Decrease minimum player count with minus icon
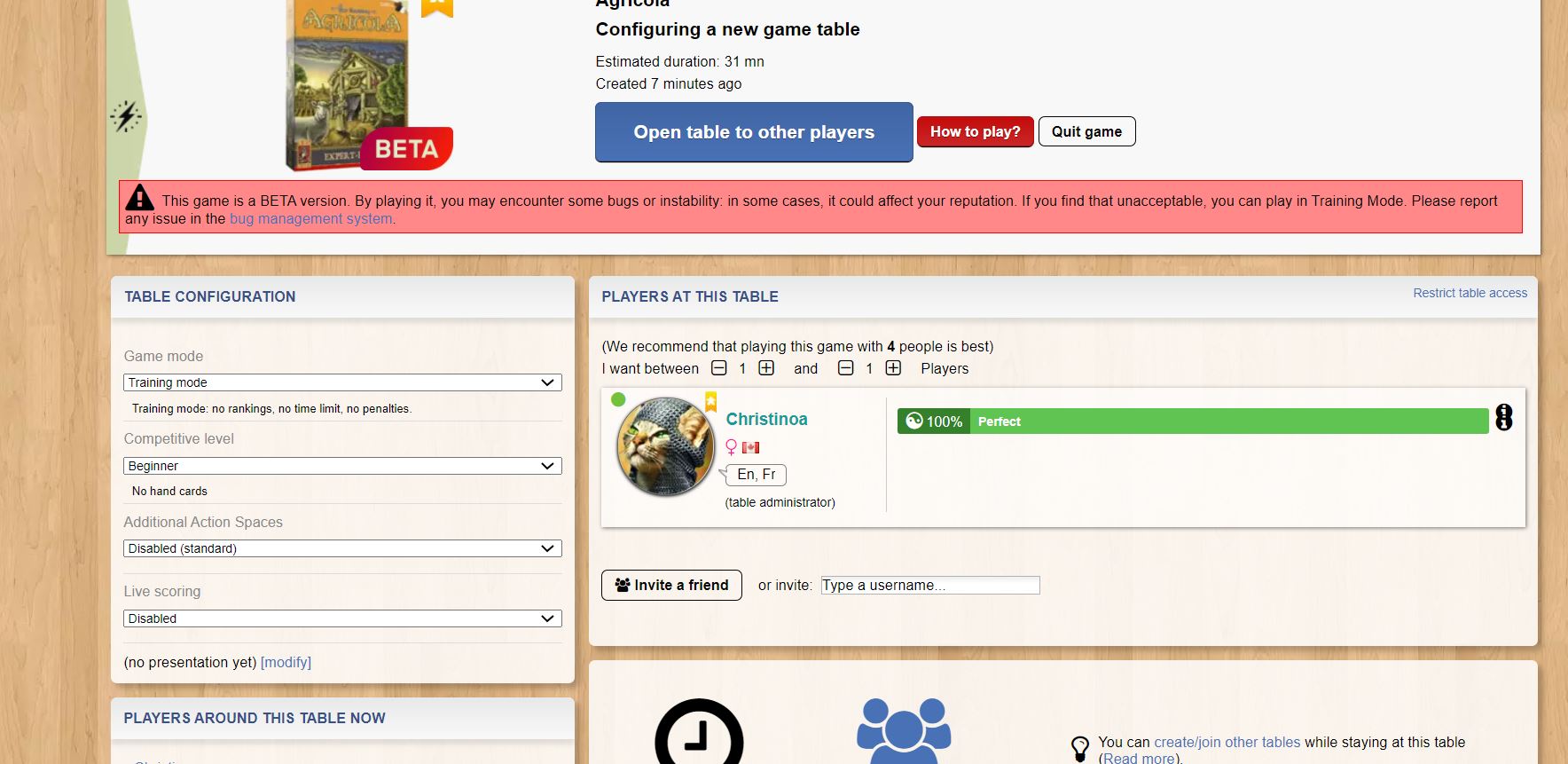1568x764 pixels. (719, 368)
